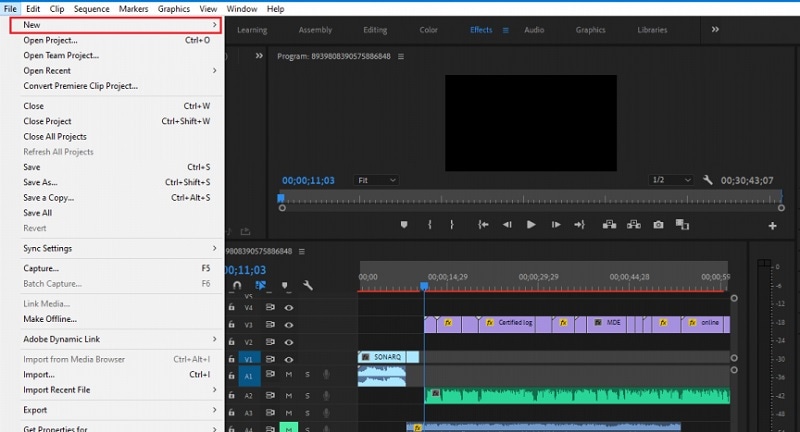Click the Play button in Program monitor
The image size is (800, 432).
click(x=531, y=225)
